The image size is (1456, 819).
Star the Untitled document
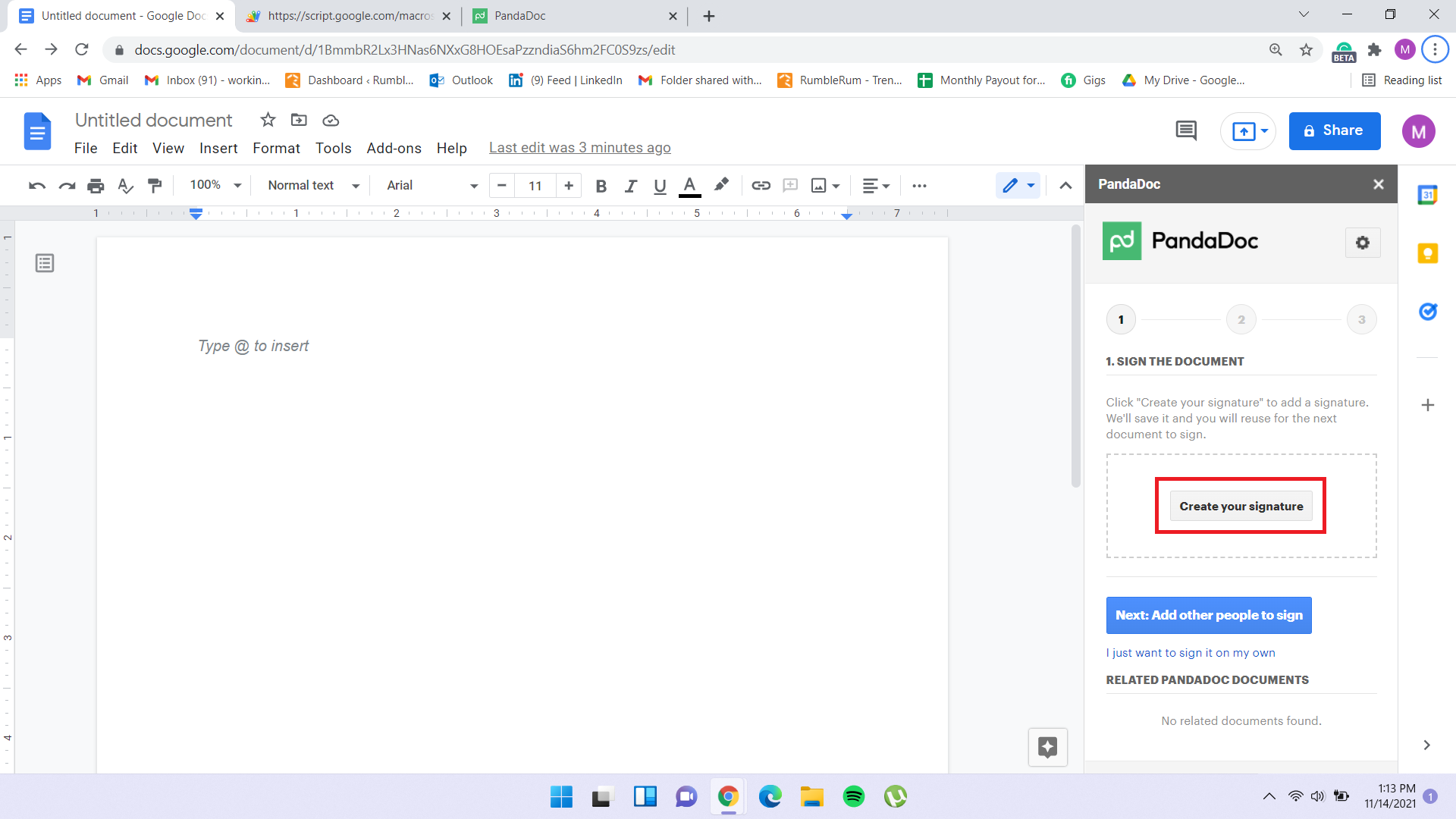point(268,120)
